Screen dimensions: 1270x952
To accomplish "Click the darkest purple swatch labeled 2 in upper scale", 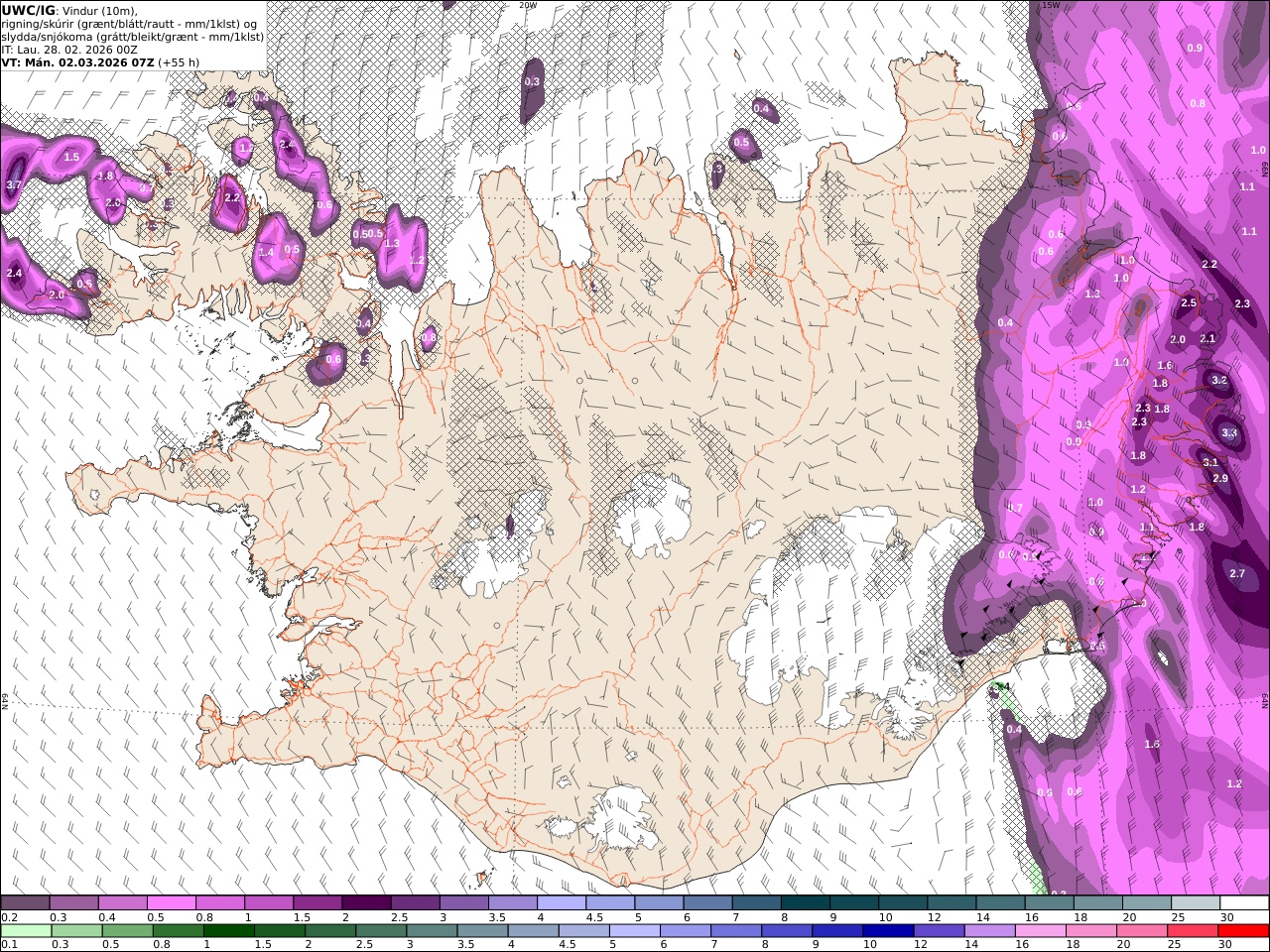I will (366, 903).
